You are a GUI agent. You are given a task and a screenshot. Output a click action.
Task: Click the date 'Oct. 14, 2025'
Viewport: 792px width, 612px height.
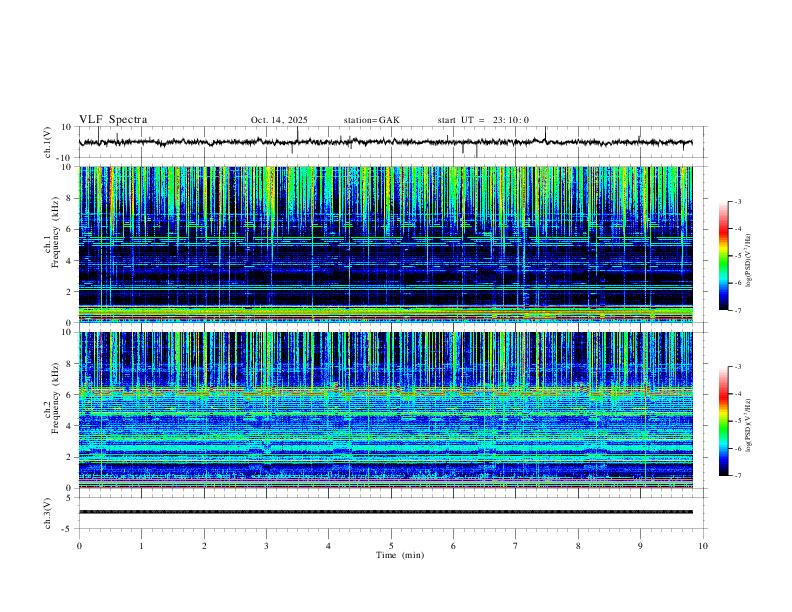tap(279, 120)
